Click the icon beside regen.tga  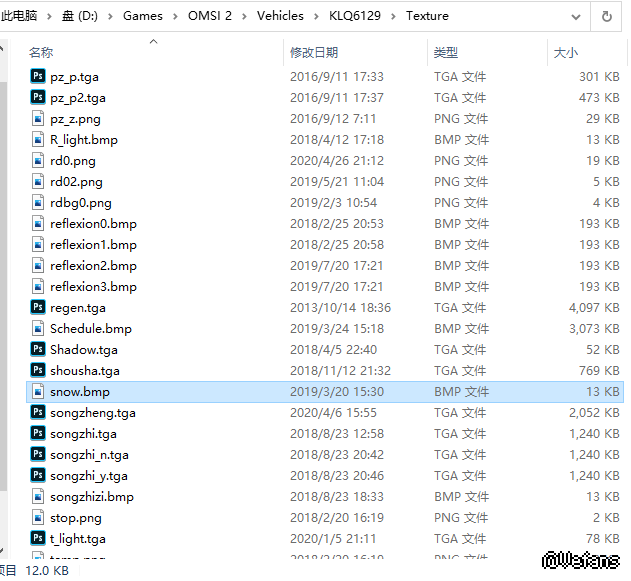coord(38,307)
